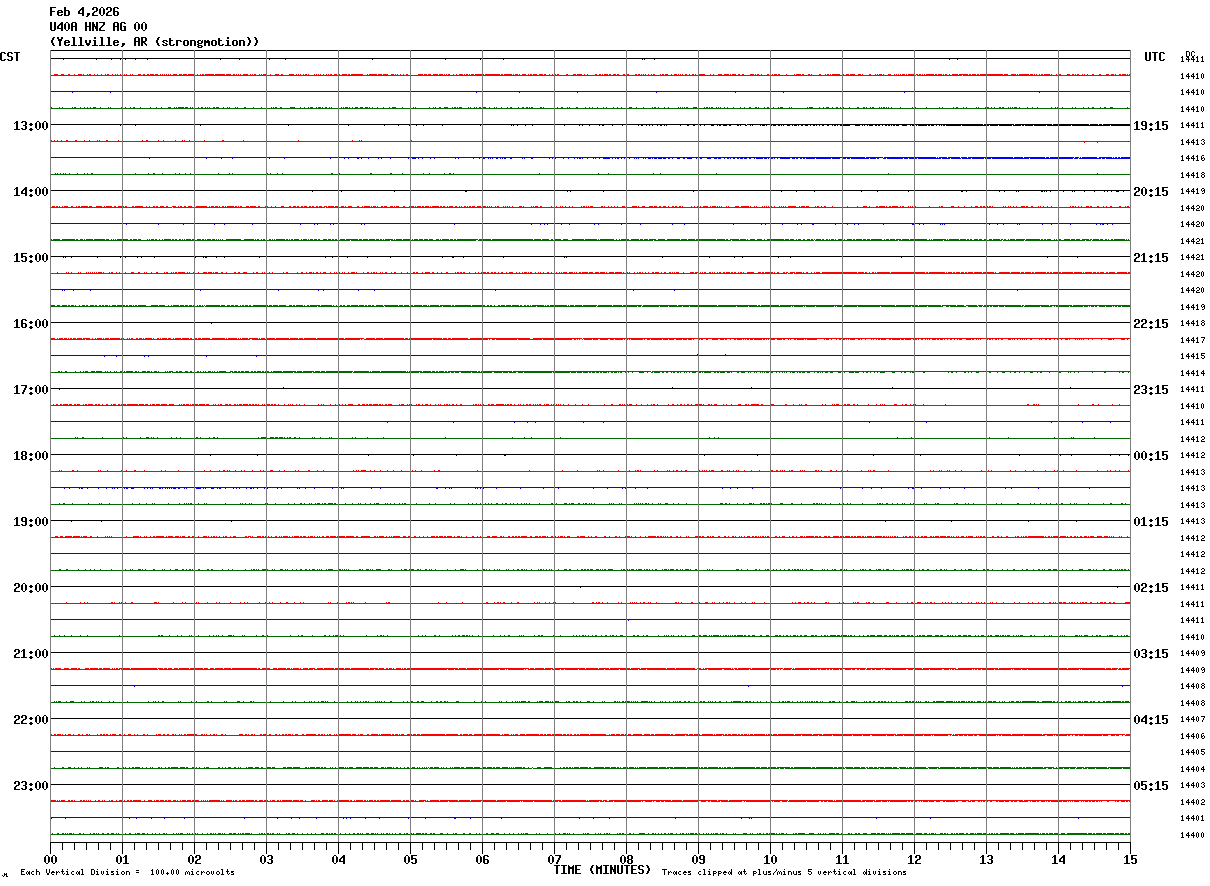
Task: Click the 15 minute tick on the axis
Action: pyautogui.click(x=1129, y=859)
